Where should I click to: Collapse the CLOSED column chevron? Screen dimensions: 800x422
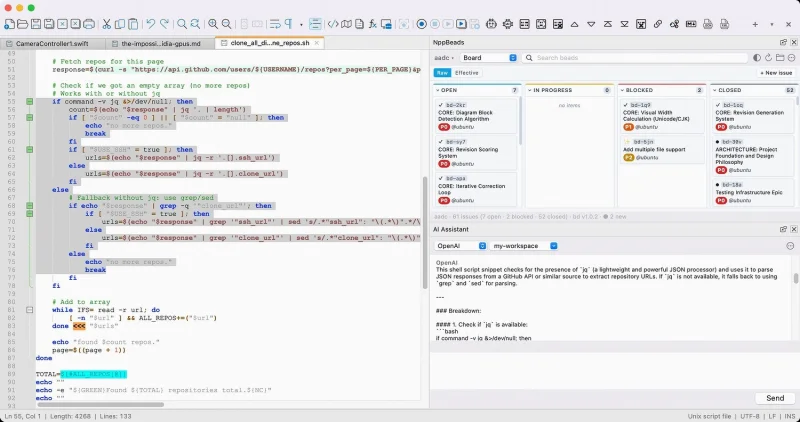point(715,90)
